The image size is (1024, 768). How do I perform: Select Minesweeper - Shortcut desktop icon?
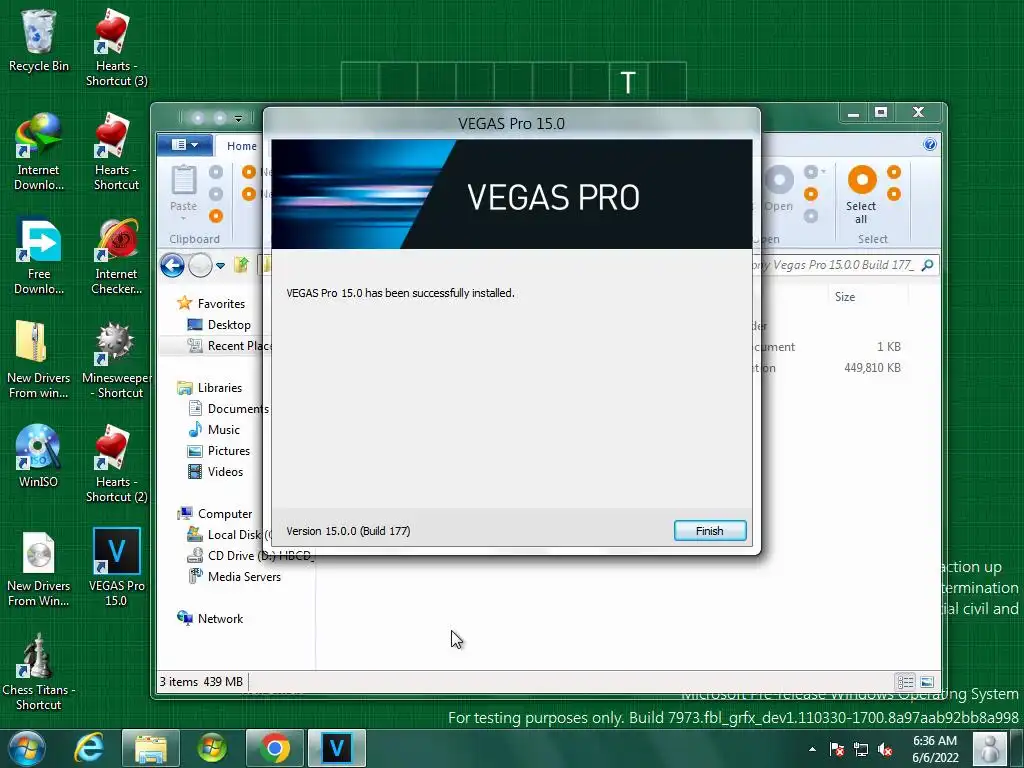116,360
